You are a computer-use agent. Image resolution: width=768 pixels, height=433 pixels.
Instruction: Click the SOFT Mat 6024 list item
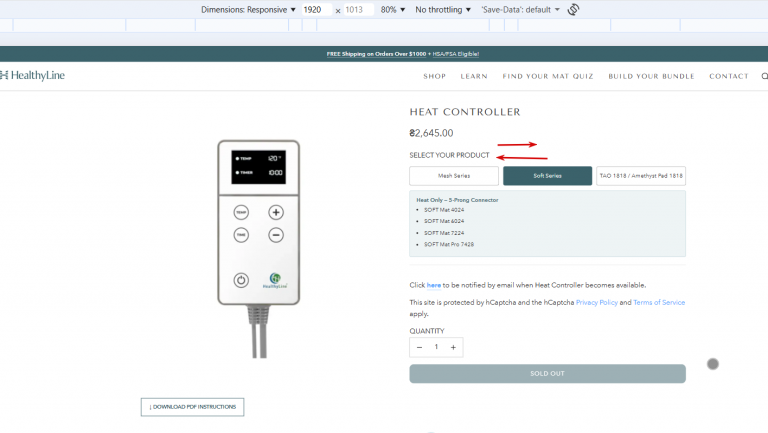tap(444, 221)
